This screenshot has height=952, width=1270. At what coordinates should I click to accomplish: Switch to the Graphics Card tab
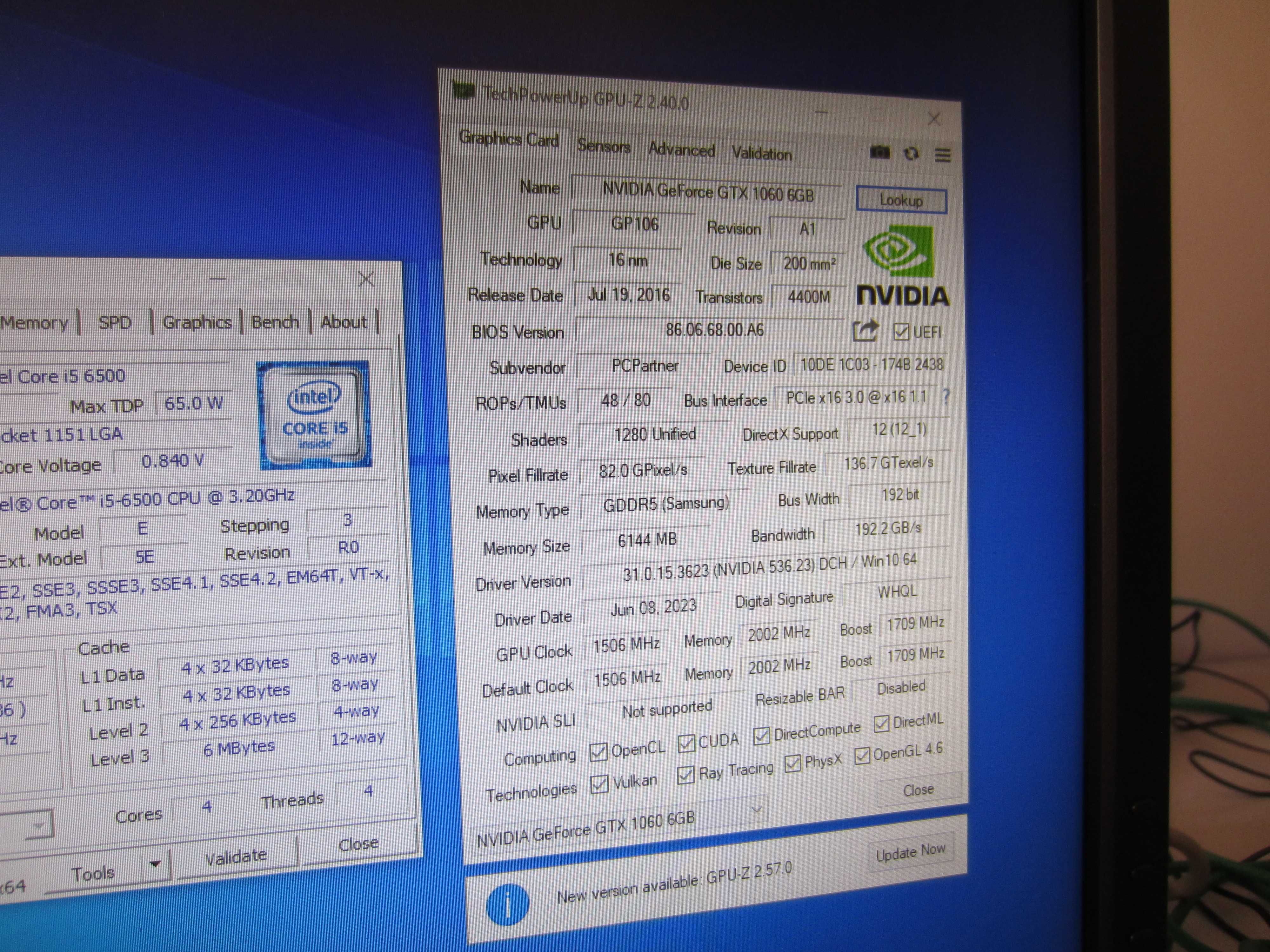coord(509,139)
